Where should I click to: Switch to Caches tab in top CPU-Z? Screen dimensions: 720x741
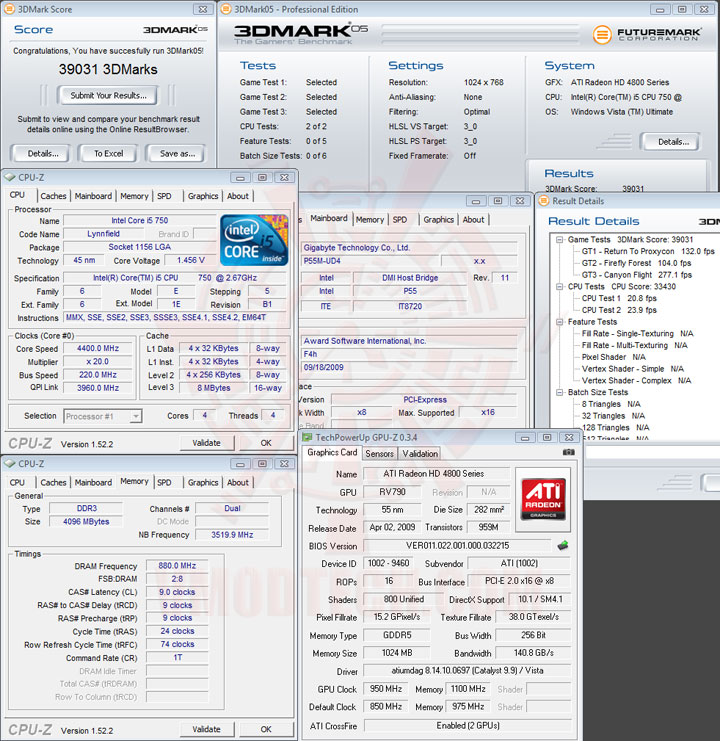pyautogui.click(x=53, y=196)
